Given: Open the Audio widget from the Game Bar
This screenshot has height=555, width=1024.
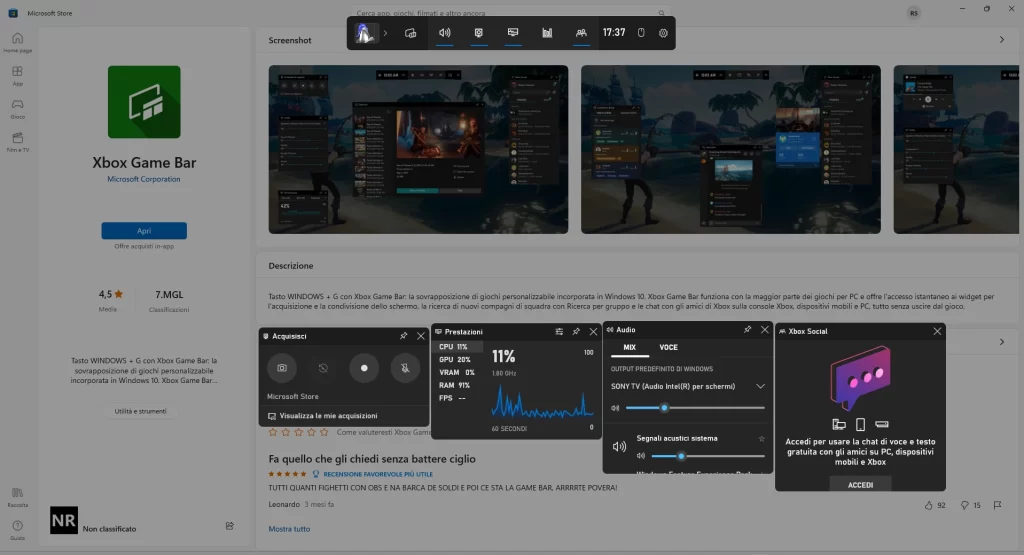Looking at the screenshot, I should [445, 33].
